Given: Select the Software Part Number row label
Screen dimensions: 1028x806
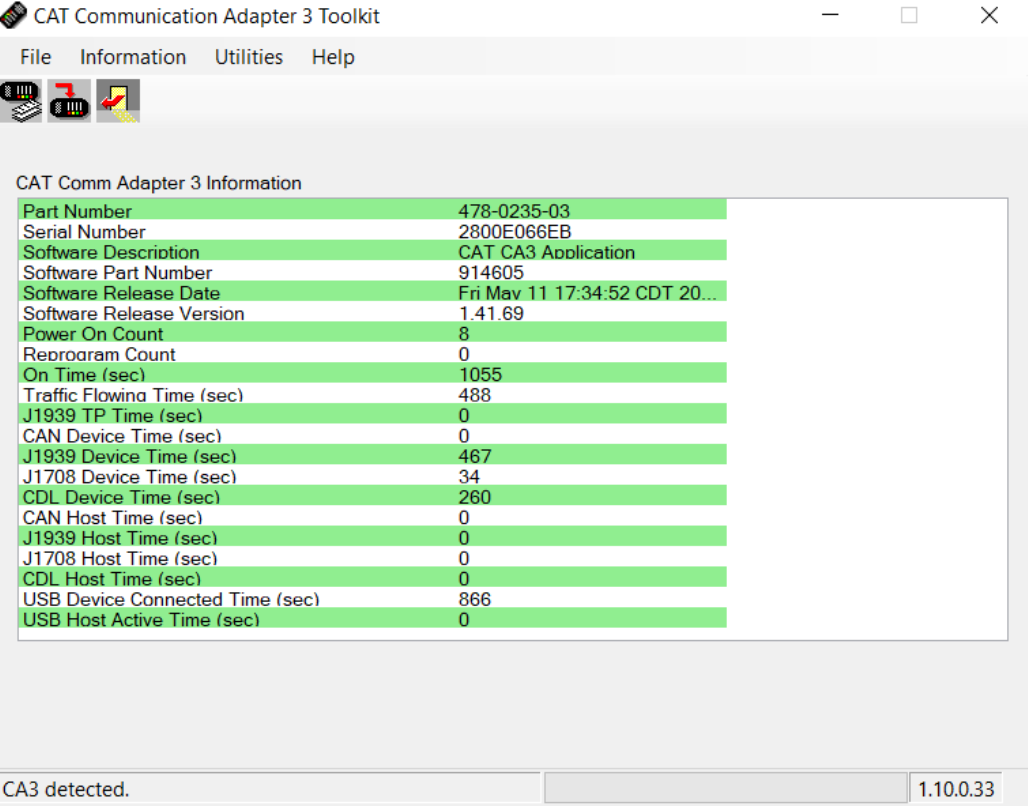Looking at the screenshot, I should tap(117, 272).
